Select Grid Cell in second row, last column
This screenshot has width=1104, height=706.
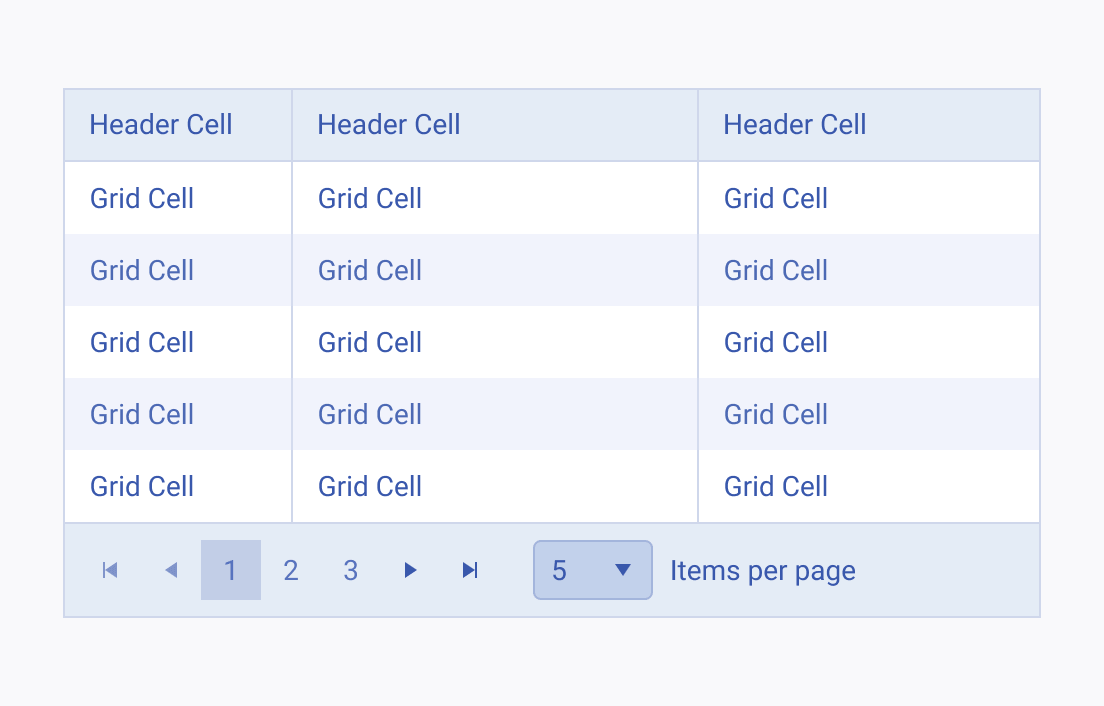(x=869, y=270)
